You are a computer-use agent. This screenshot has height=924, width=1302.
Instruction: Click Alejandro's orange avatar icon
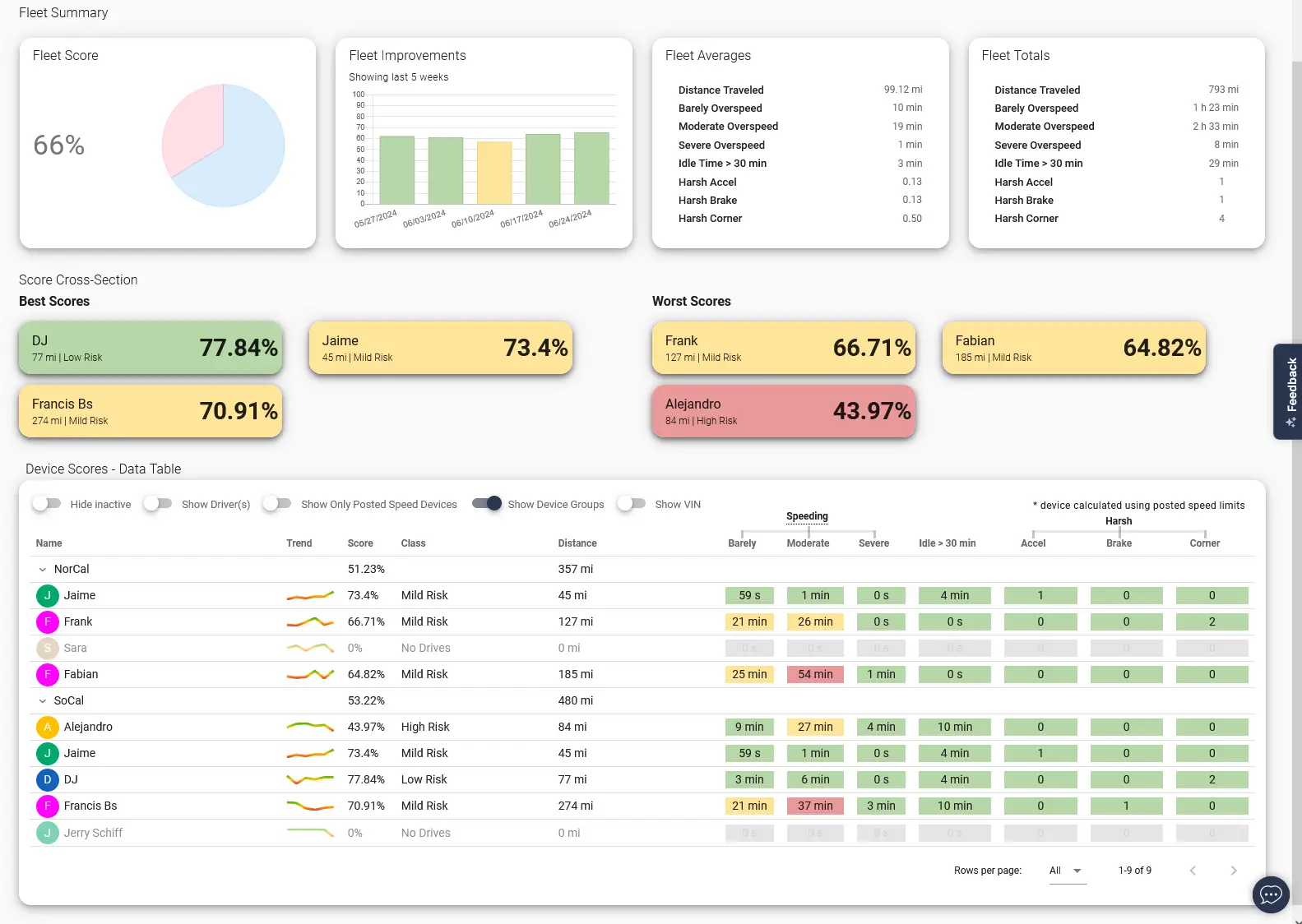47,727
